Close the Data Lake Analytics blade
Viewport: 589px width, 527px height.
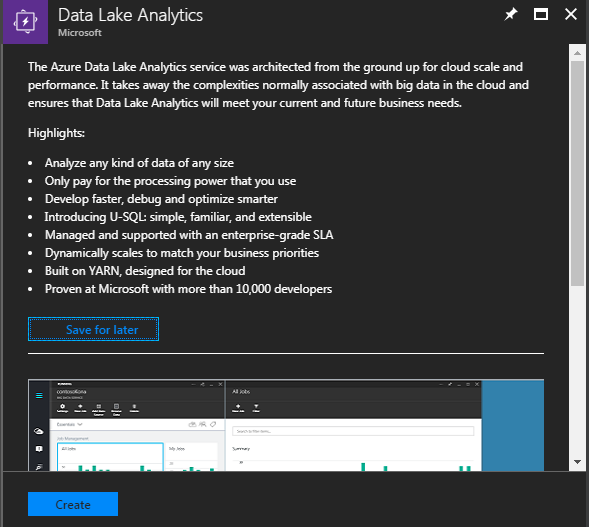[571, 15]
